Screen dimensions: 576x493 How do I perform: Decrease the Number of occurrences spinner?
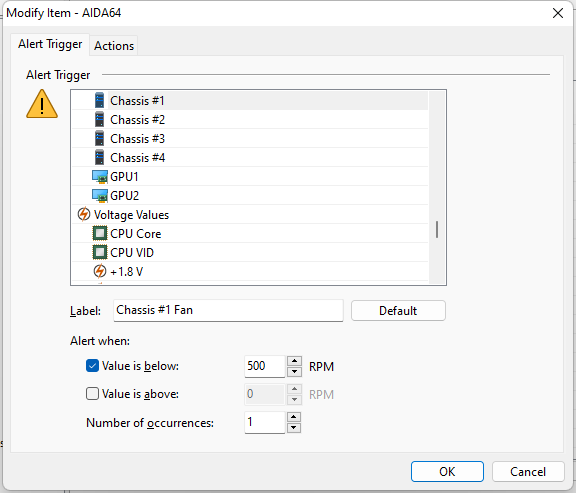pos(294,428)
